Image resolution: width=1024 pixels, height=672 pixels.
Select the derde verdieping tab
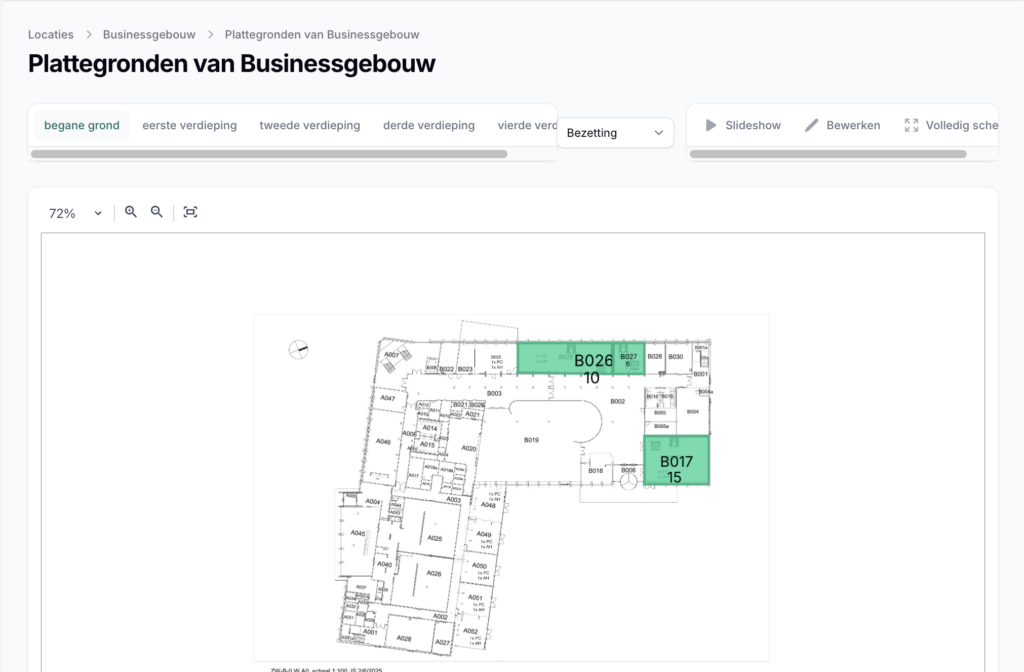[429, 125]
